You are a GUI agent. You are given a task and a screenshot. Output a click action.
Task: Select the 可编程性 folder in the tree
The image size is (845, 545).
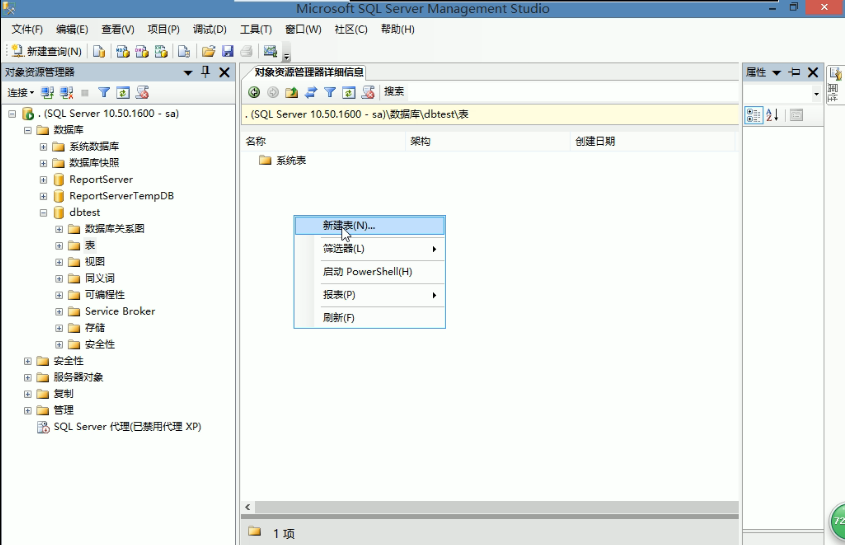[x=105, y=294]
